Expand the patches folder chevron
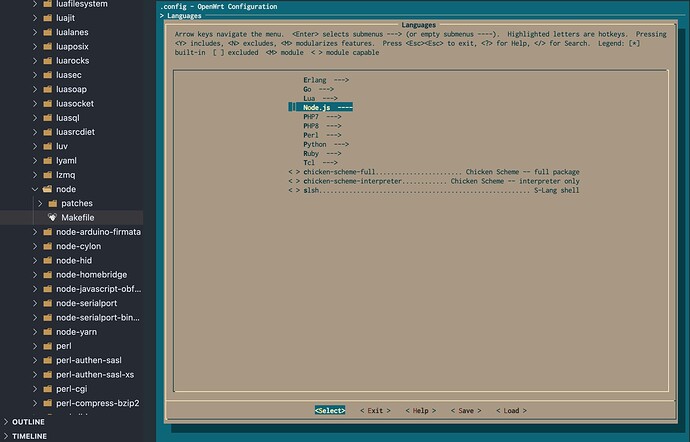Screen dimensions: 690x442 click(x=40, y=203)
